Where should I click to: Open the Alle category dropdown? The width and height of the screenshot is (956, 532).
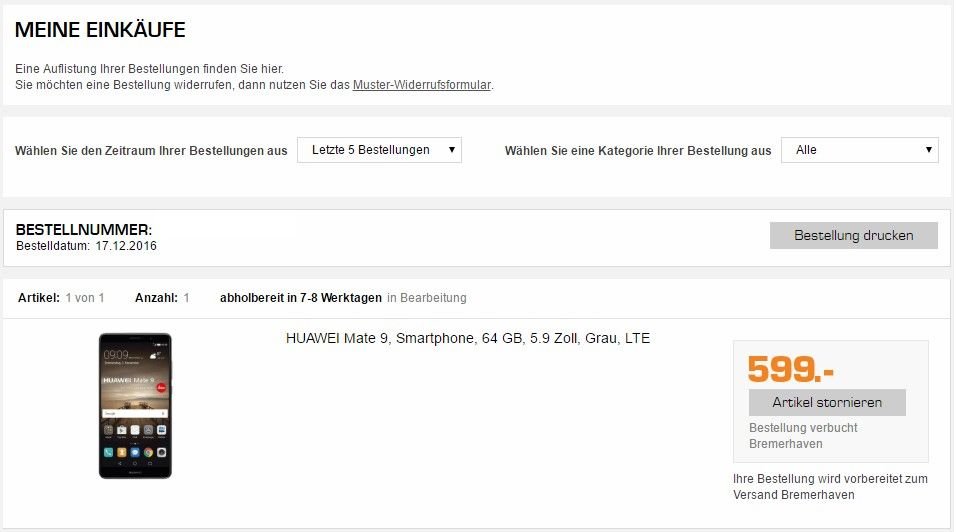point(859,150)
